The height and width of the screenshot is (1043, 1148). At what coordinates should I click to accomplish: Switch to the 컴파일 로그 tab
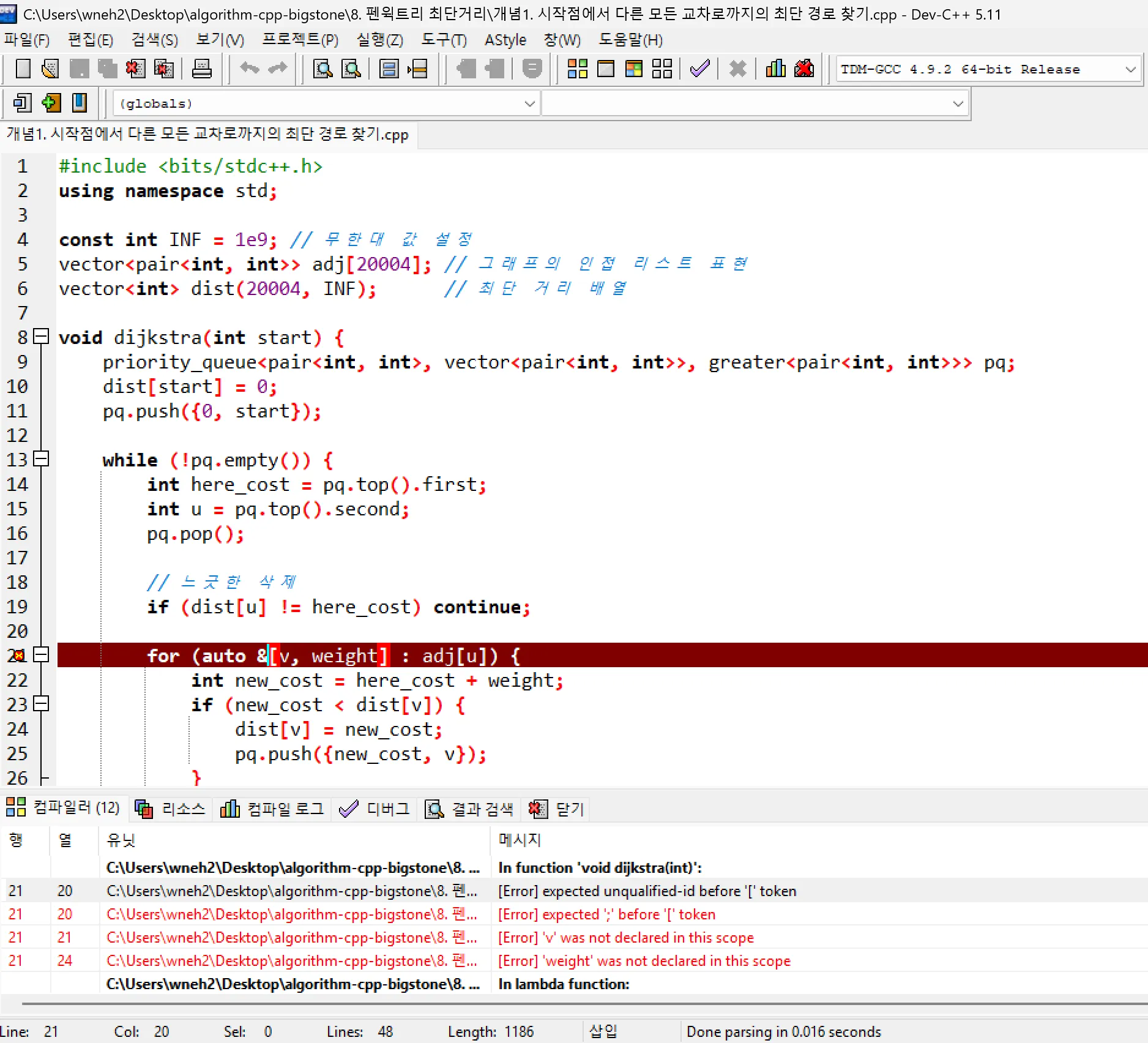272,809
